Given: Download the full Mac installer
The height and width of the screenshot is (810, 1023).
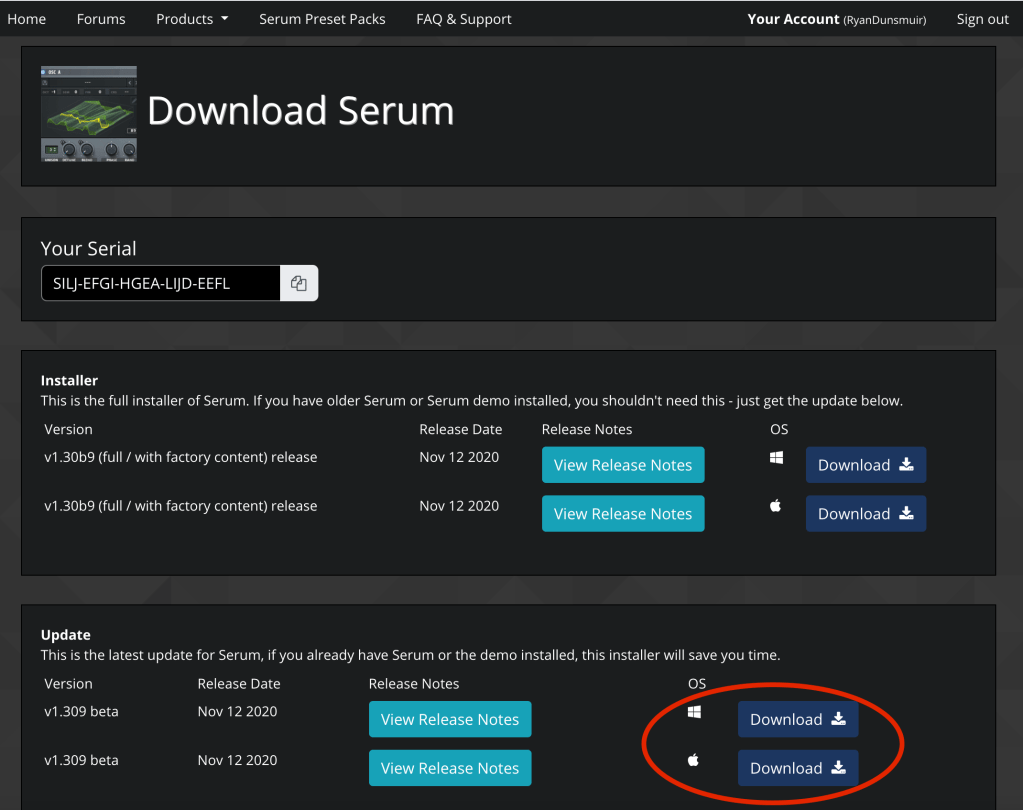Looking at the screenshot, I should pyautogui.click(x=865, y=514).
